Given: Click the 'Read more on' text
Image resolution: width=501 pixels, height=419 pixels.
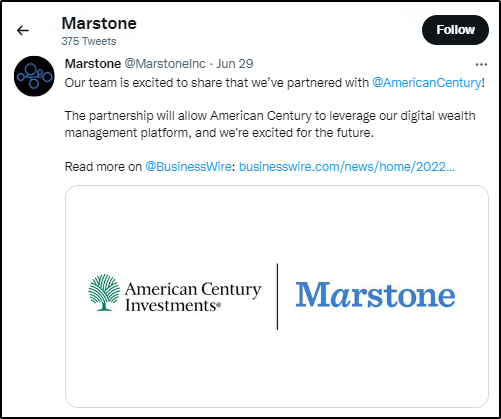Looking at the screenshot, I should tap(103, 166).
